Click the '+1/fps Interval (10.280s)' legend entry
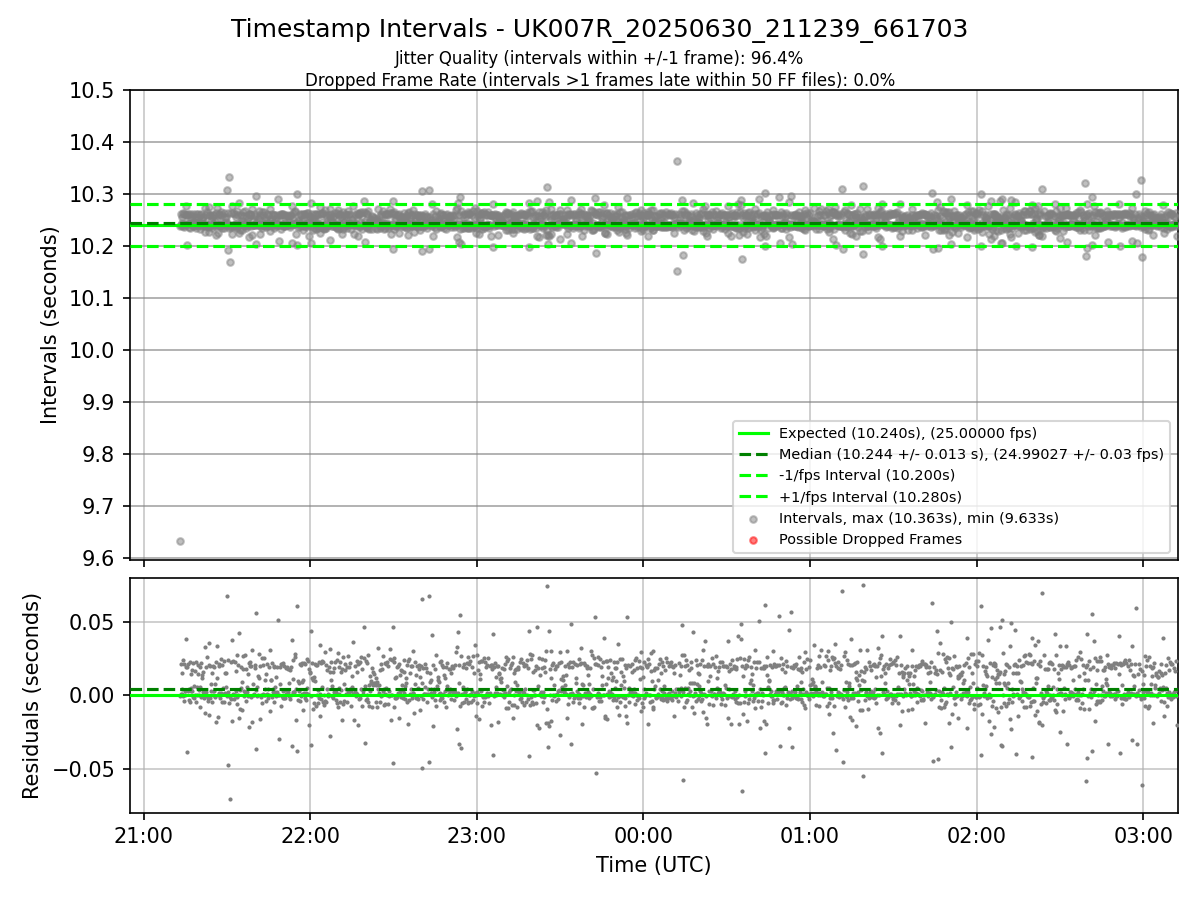 (x=870, y=497)
